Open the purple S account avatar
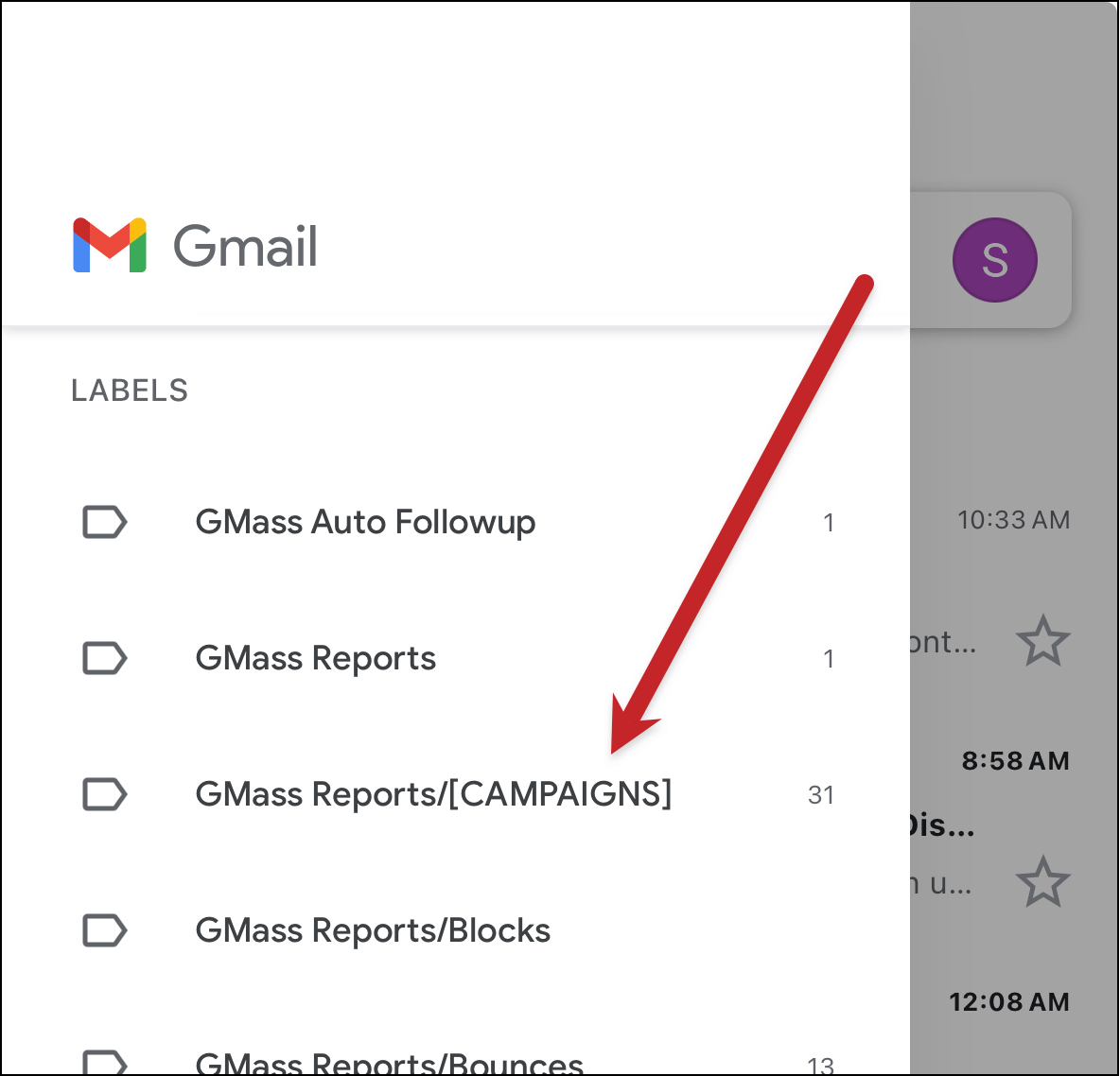 pyautogui.click(x=994, y=260)
